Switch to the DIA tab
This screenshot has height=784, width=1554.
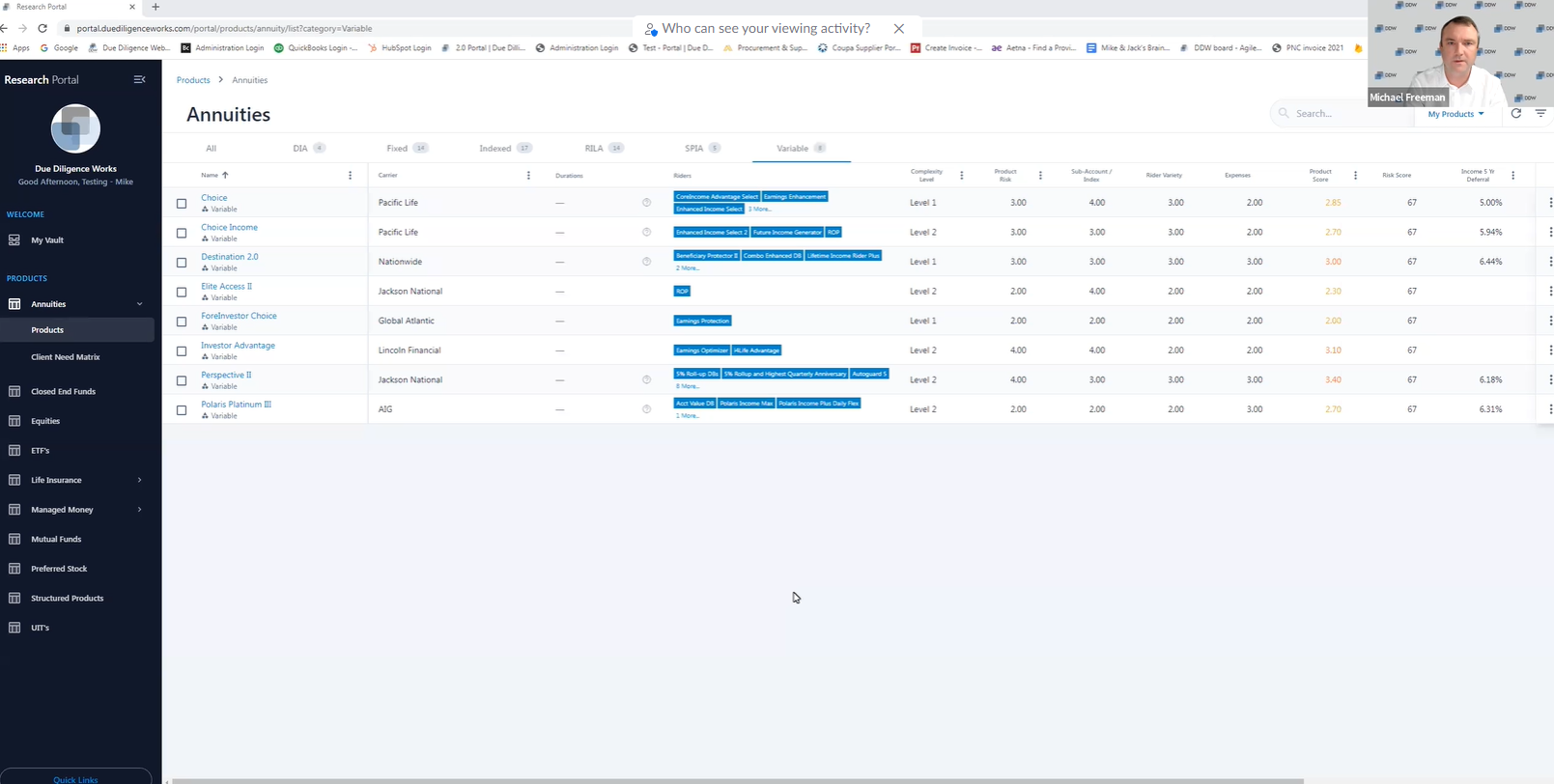click(309, 148)
